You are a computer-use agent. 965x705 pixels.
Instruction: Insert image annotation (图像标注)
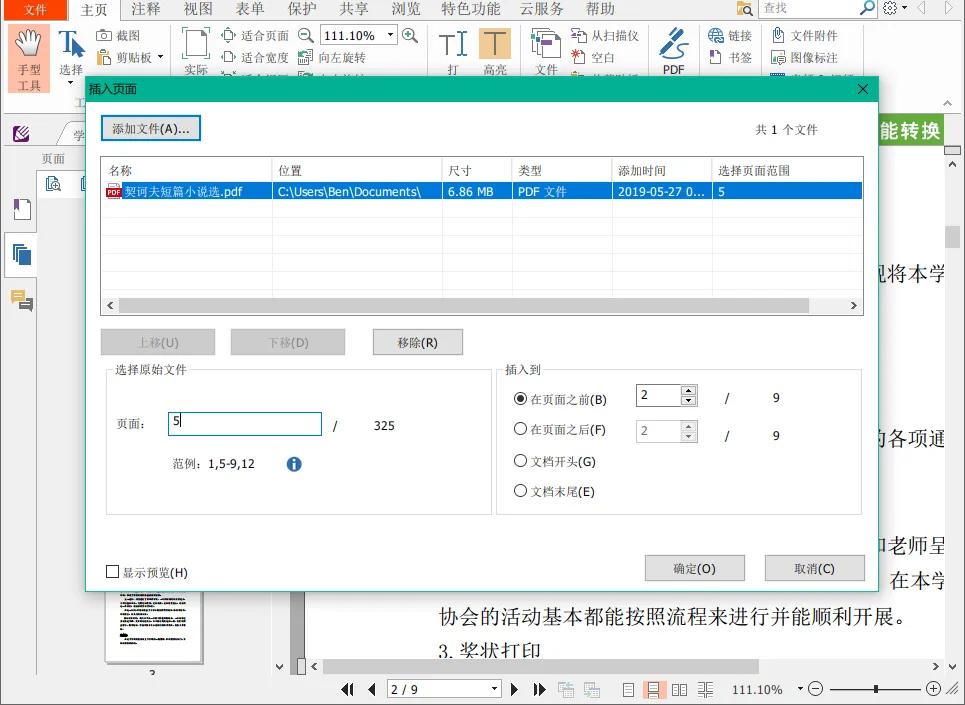click(x=804, y=58)
